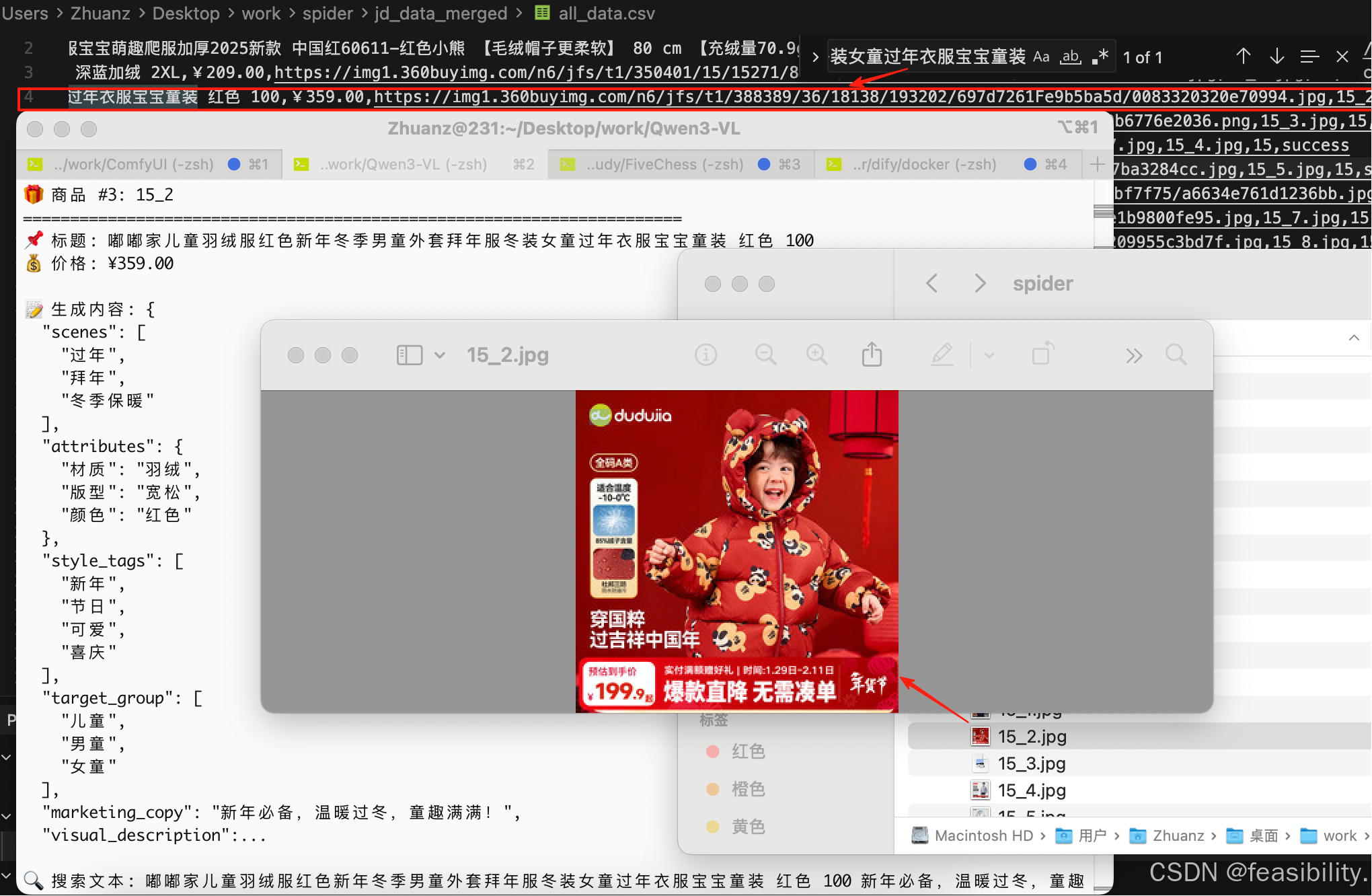The image size is (1372, 896).
Task: Click the zoom out magnifier in Preview
Action: tap(765, 354)
